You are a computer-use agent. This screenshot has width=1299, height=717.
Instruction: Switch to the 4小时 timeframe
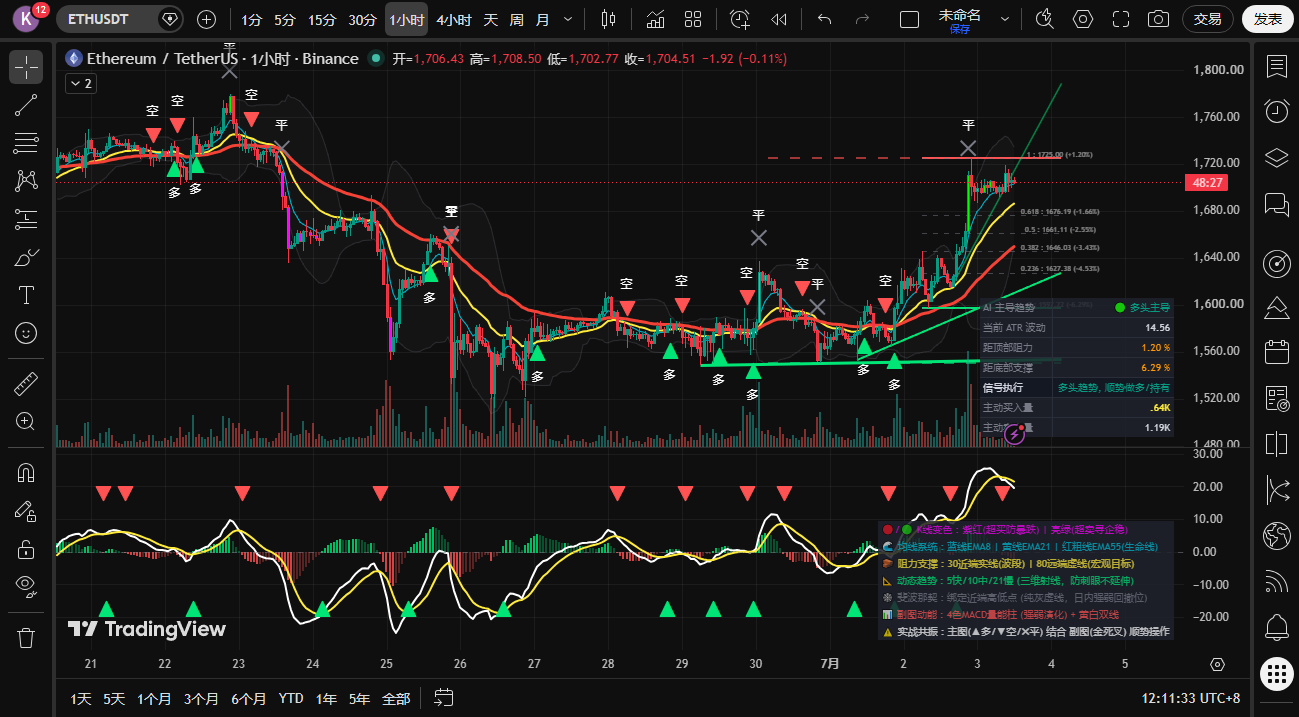(454, 19)
